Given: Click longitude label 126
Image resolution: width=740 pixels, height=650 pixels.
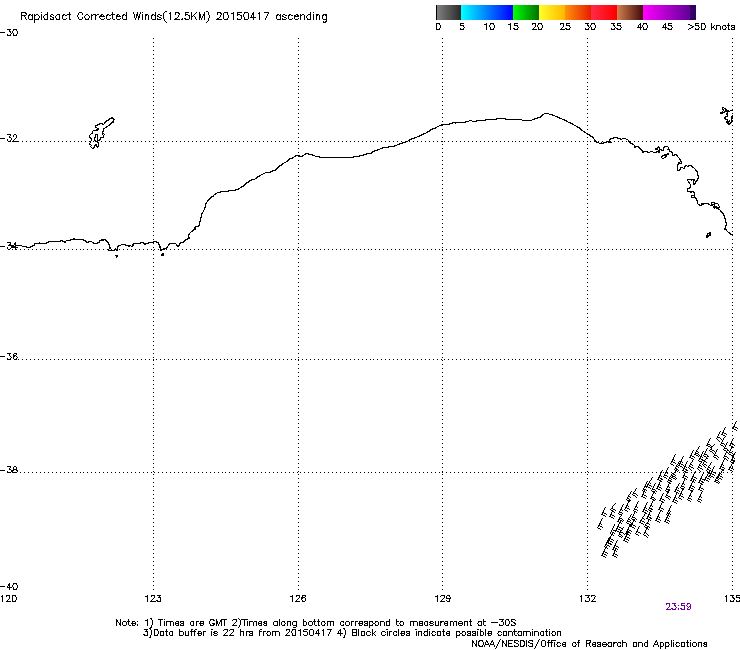Looking at the screenshot, I should (x=298, y=599).
